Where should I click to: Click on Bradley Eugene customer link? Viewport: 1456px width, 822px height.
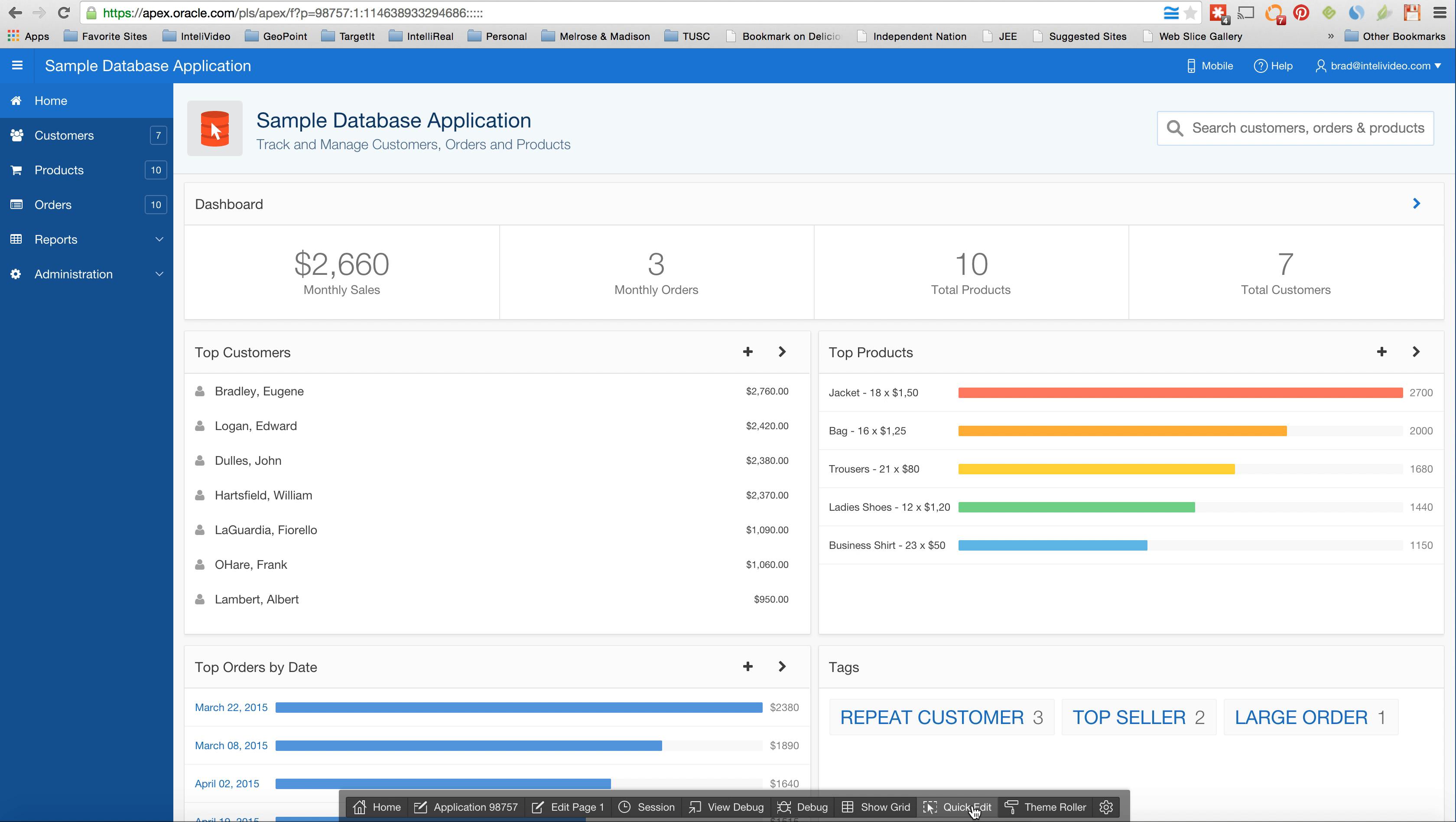pyautogui.click(x=259, y=391)
